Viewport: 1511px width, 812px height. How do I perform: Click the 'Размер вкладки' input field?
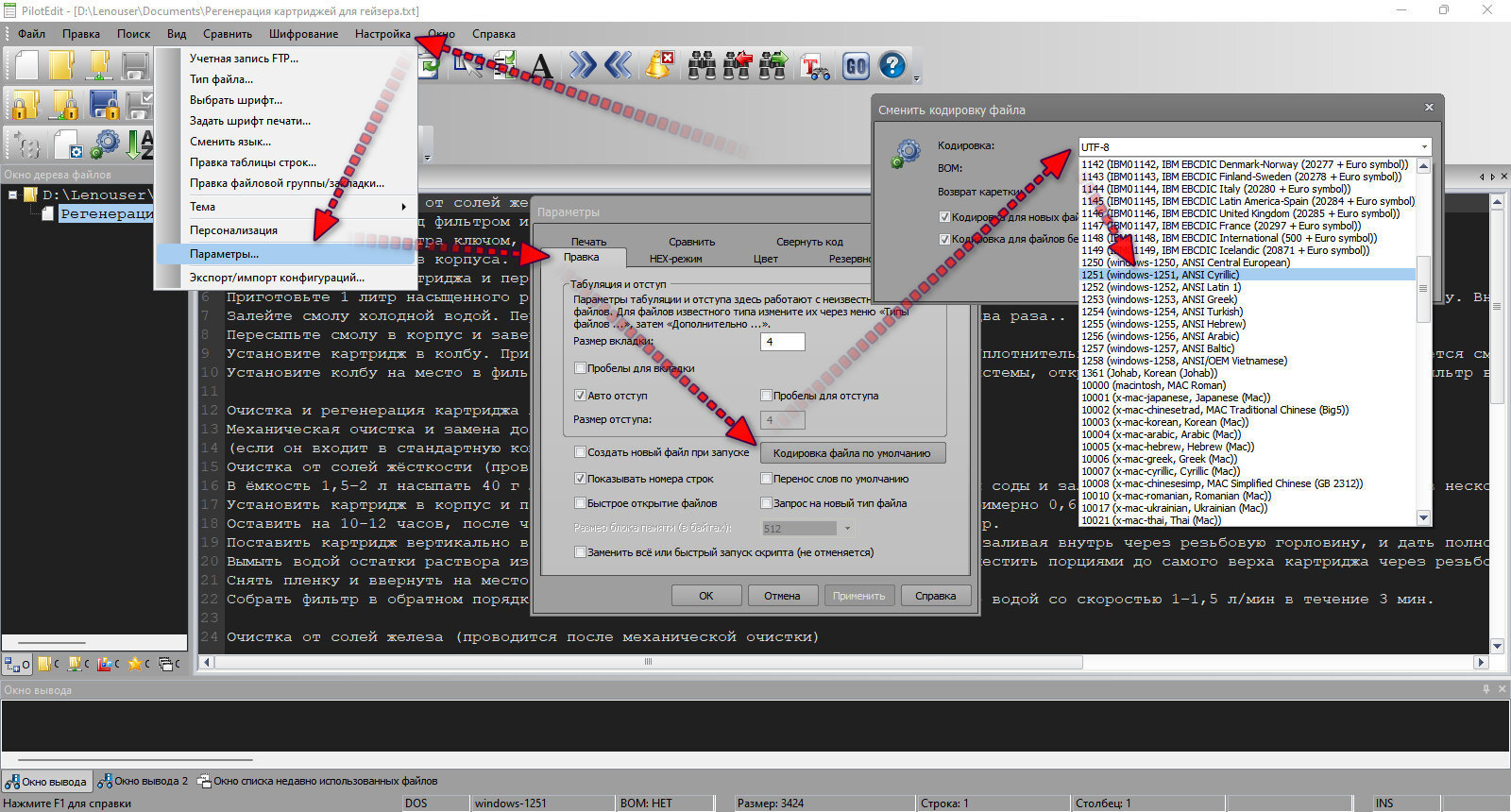tap(783, 342)
